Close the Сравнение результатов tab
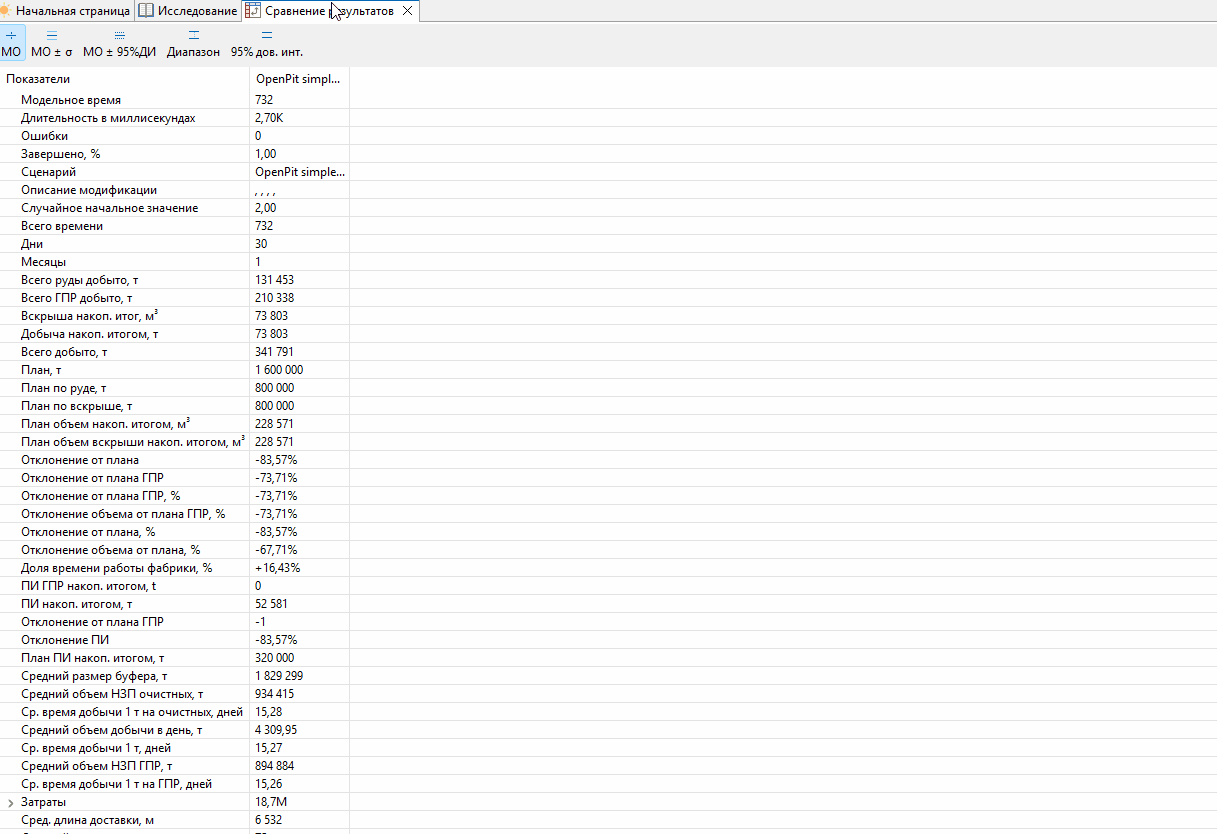 (406, 11)
